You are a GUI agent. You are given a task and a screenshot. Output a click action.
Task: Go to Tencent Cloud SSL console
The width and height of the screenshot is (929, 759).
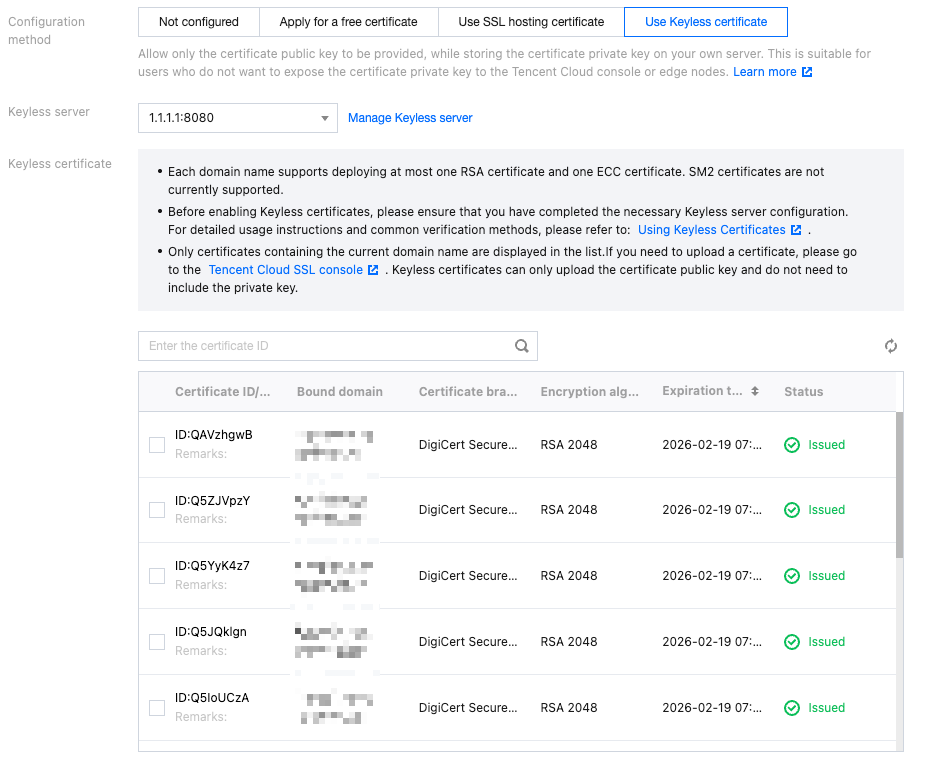pyautogui.click(x=285, y=270)
